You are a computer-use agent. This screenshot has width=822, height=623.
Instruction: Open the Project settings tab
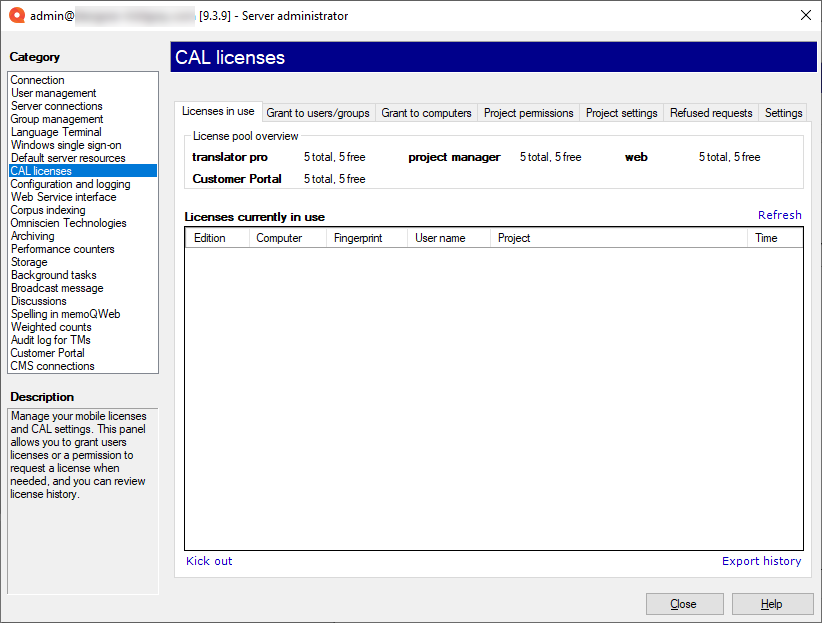pos(621,112)
